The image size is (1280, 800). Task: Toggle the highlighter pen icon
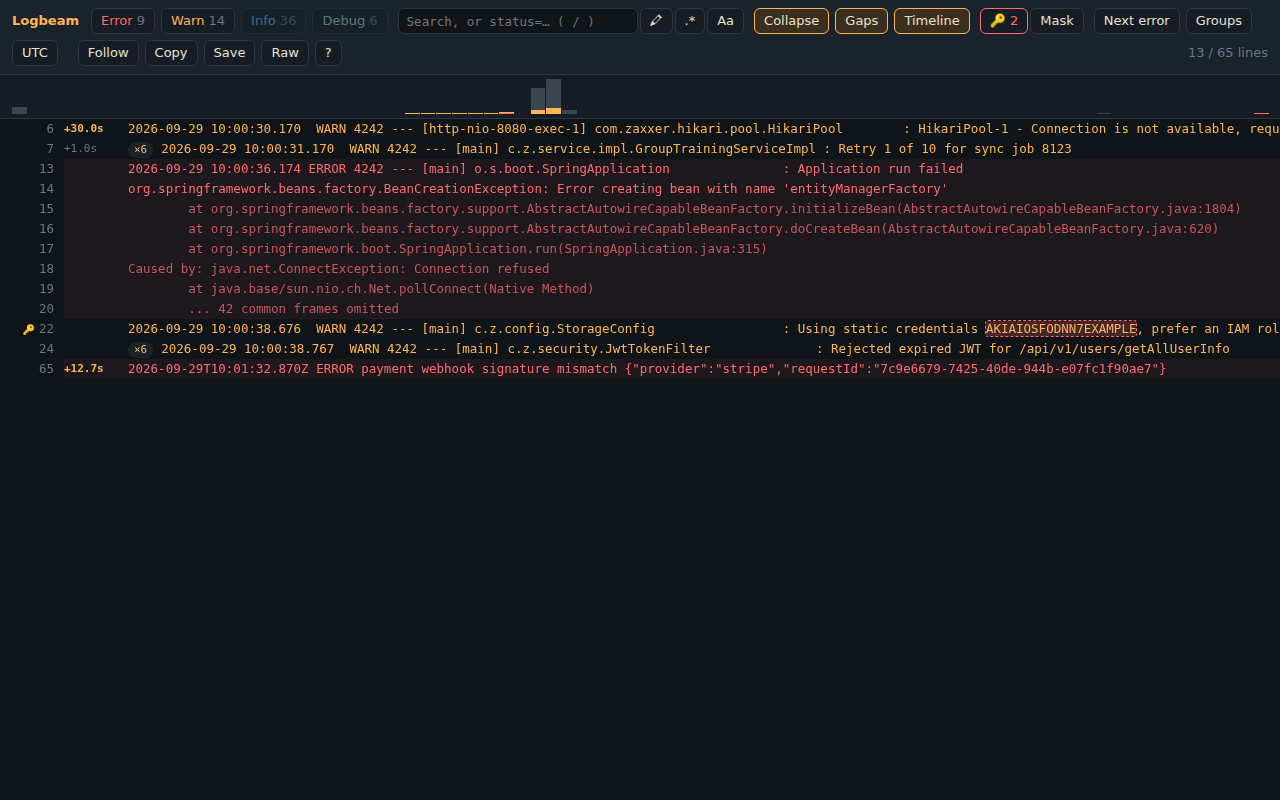[x=656, y=21]
